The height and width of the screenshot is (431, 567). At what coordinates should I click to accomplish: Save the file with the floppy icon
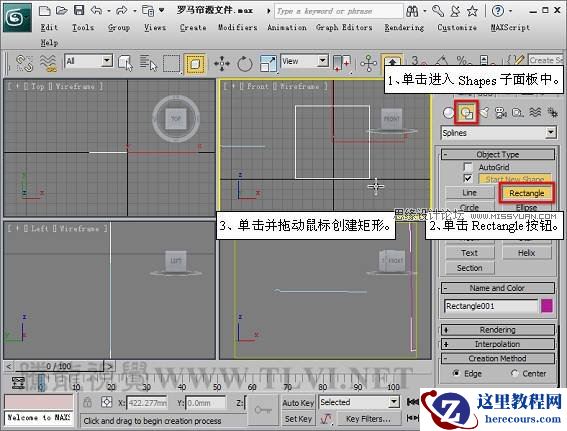coord(79,10)
